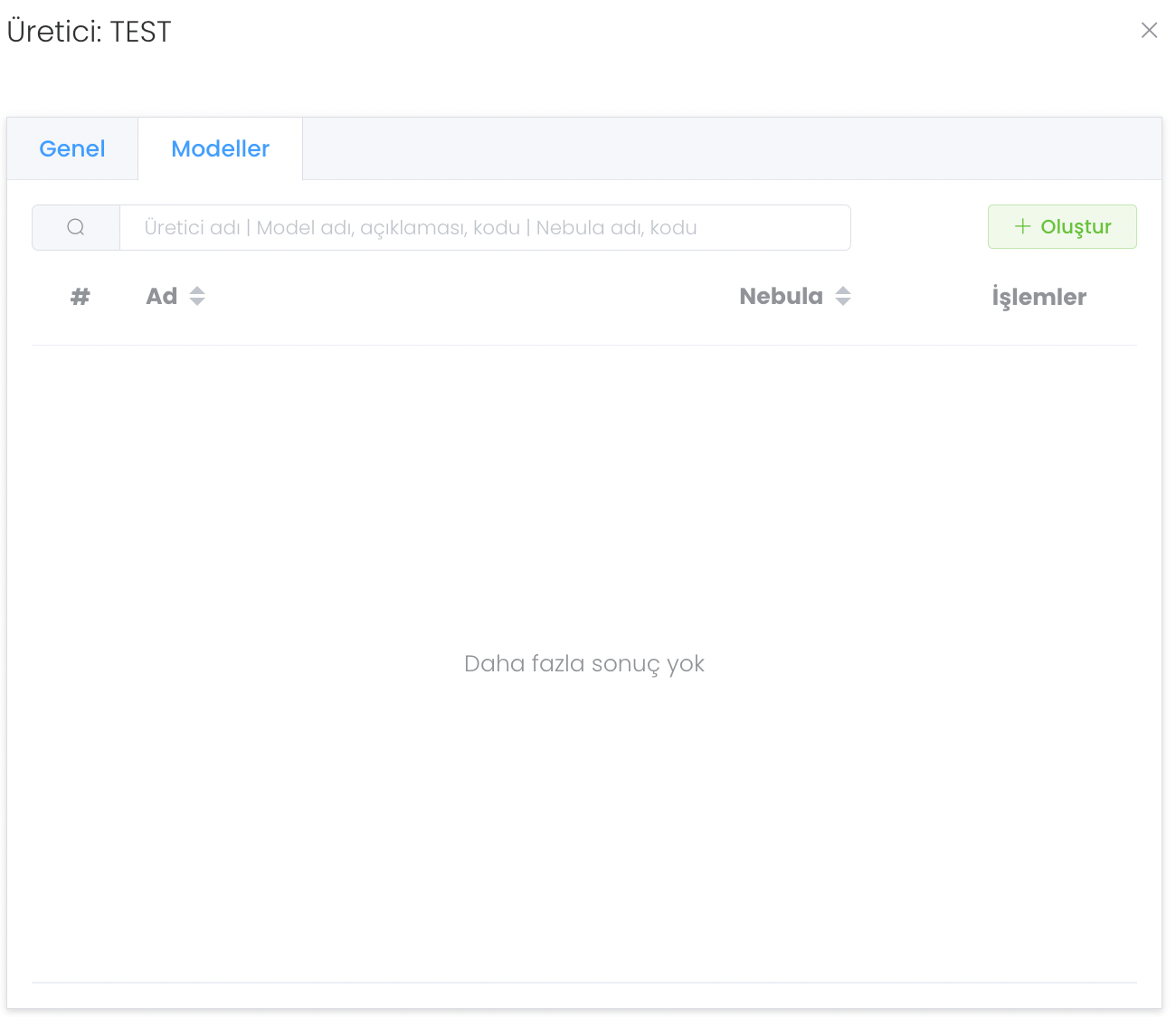The image size is (1176, 1017).
Task: Select the Modeller tab
Action: [x=220, y=148]
